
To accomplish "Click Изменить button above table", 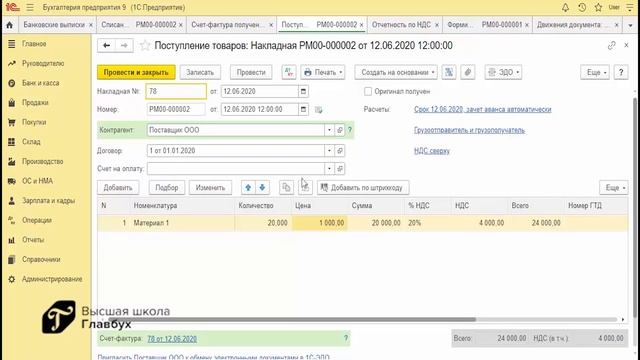I will (x=210, y=188).
